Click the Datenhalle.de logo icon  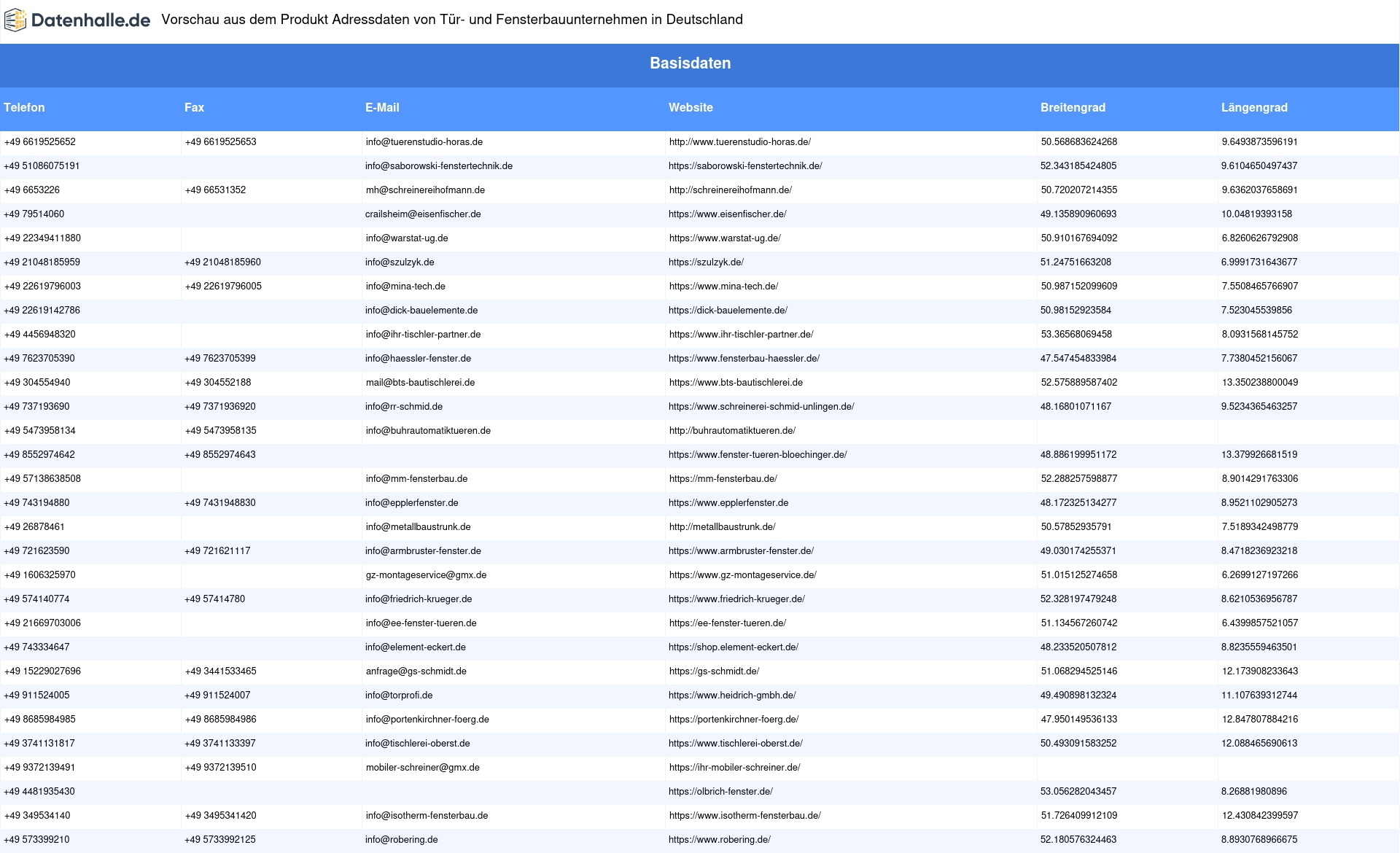[15, 20]
